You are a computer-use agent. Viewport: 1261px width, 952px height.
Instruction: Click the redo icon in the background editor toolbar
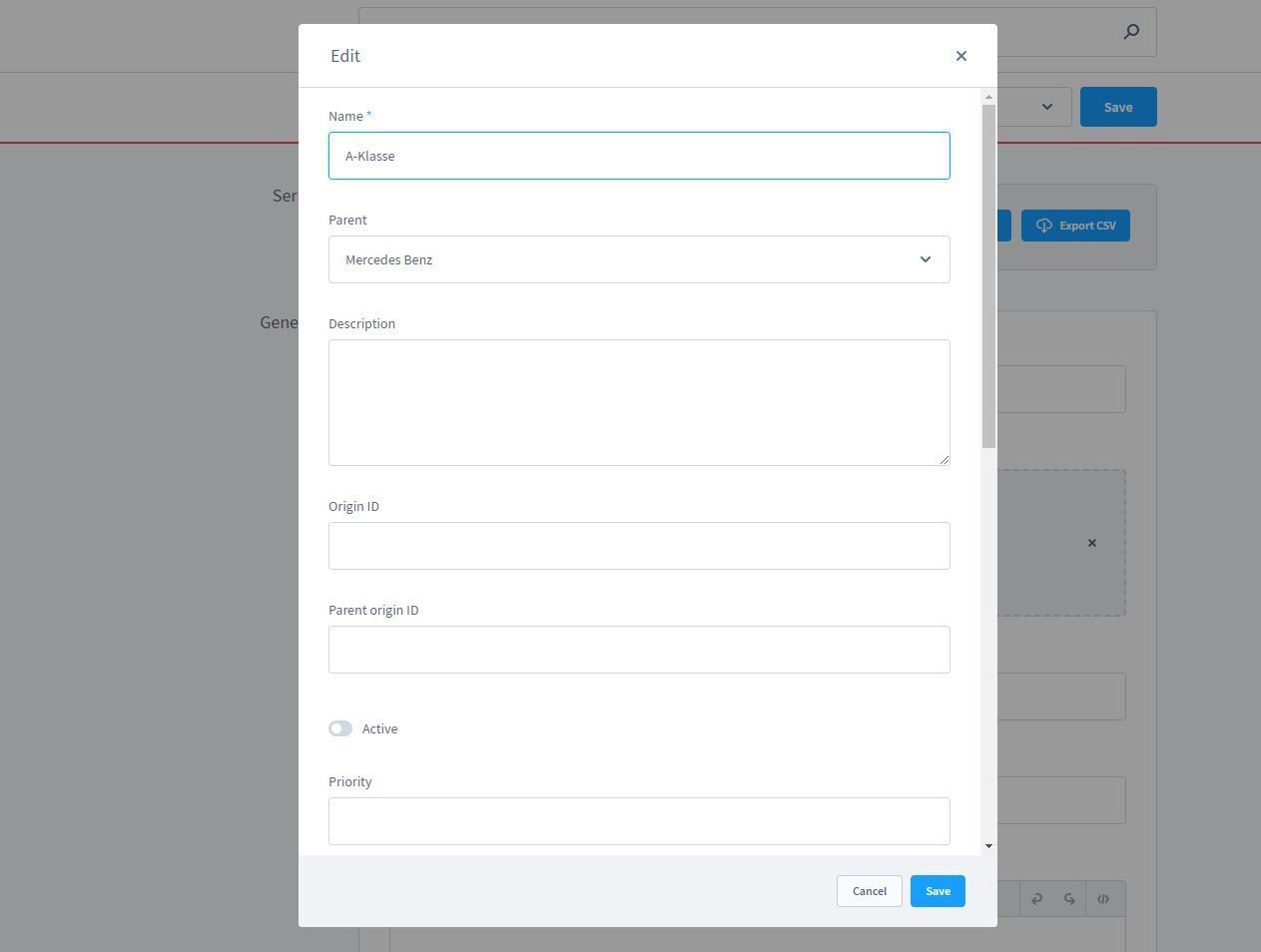click(1069, 899)
